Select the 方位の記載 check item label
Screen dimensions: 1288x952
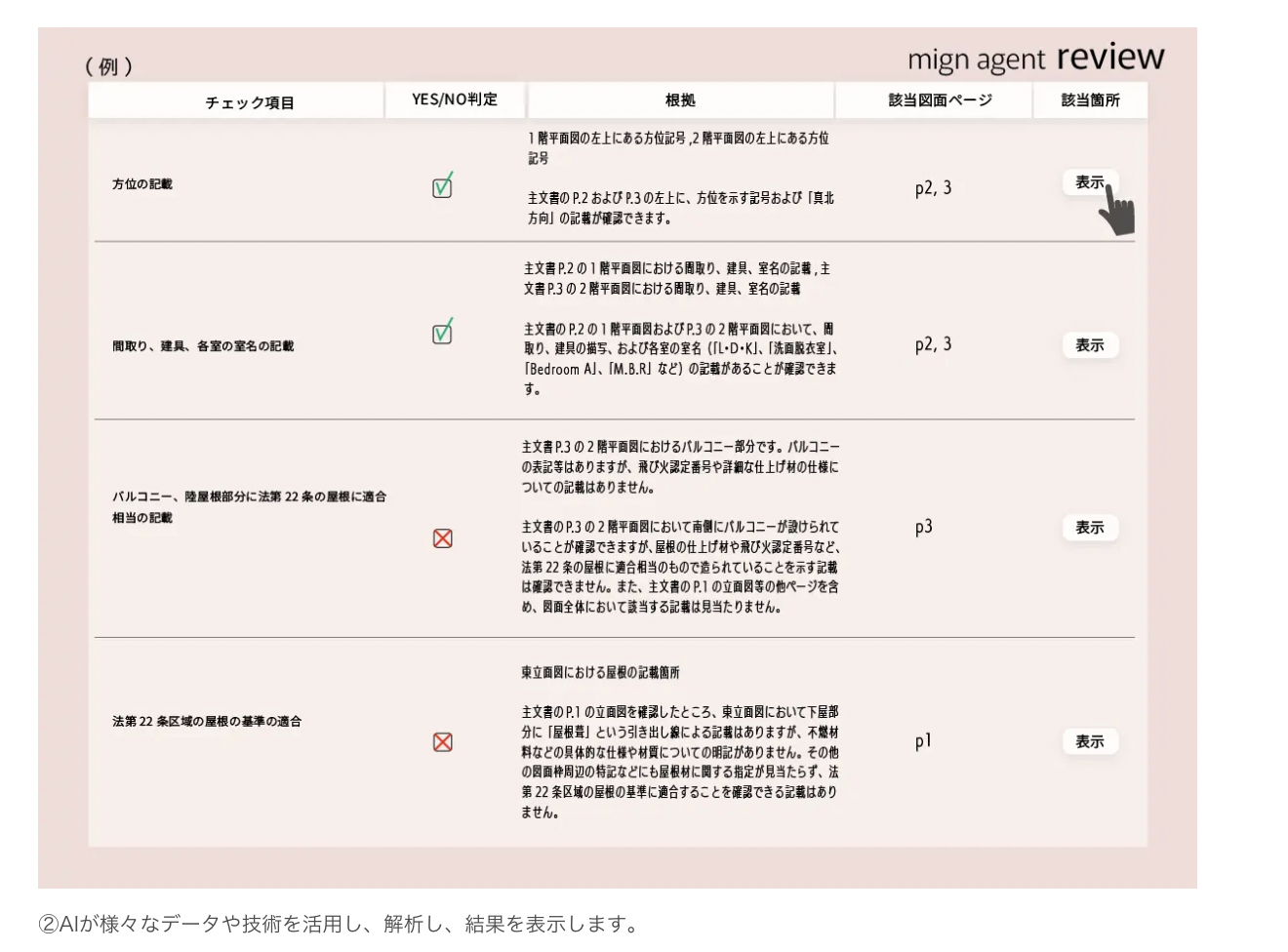pyautogui.click(x=142, y=184)
